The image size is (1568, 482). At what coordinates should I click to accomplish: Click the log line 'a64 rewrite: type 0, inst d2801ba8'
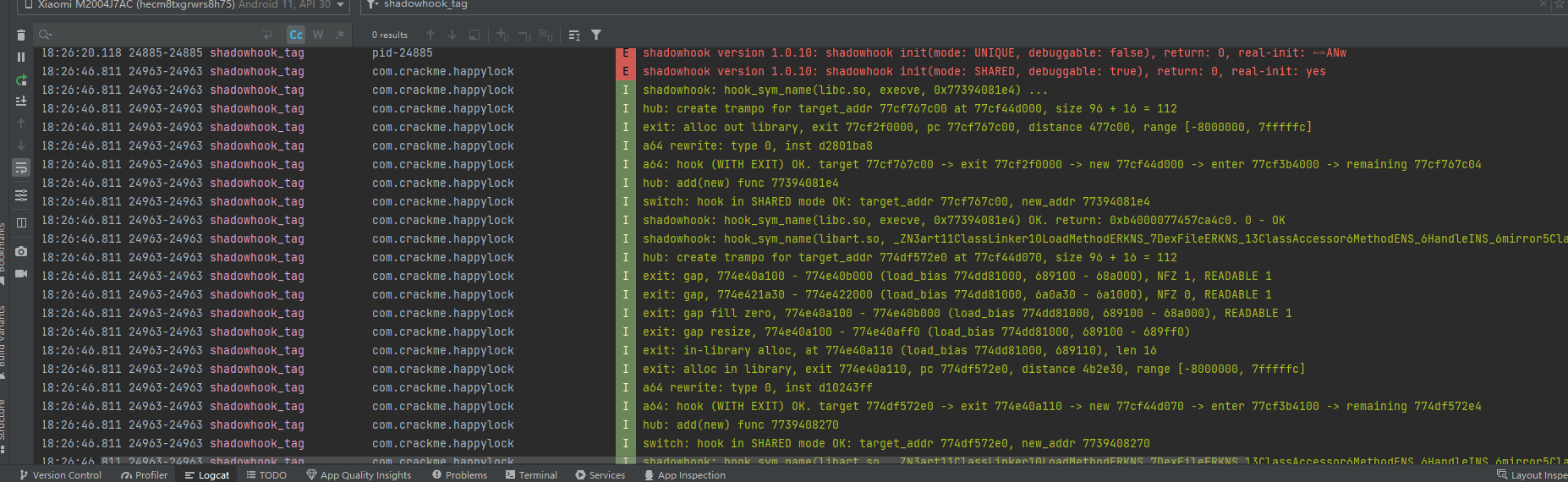[758, 145]
